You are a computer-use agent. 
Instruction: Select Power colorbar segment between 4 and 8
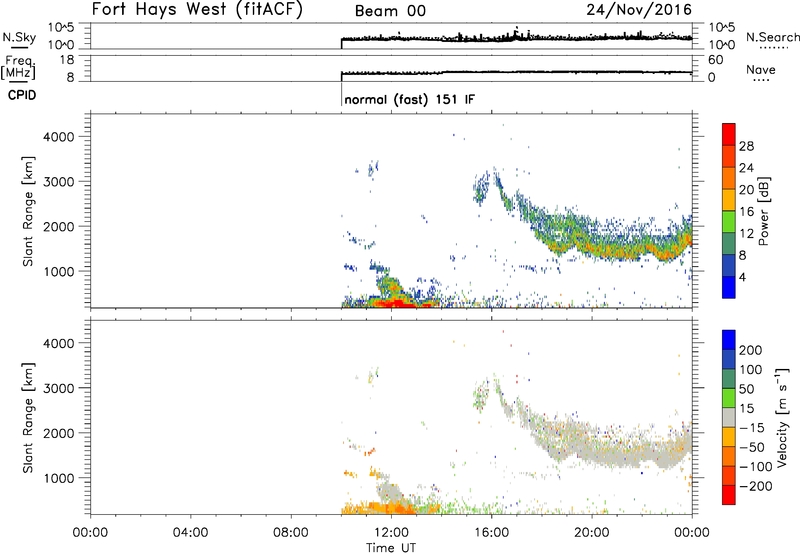(x=729, y=266)
